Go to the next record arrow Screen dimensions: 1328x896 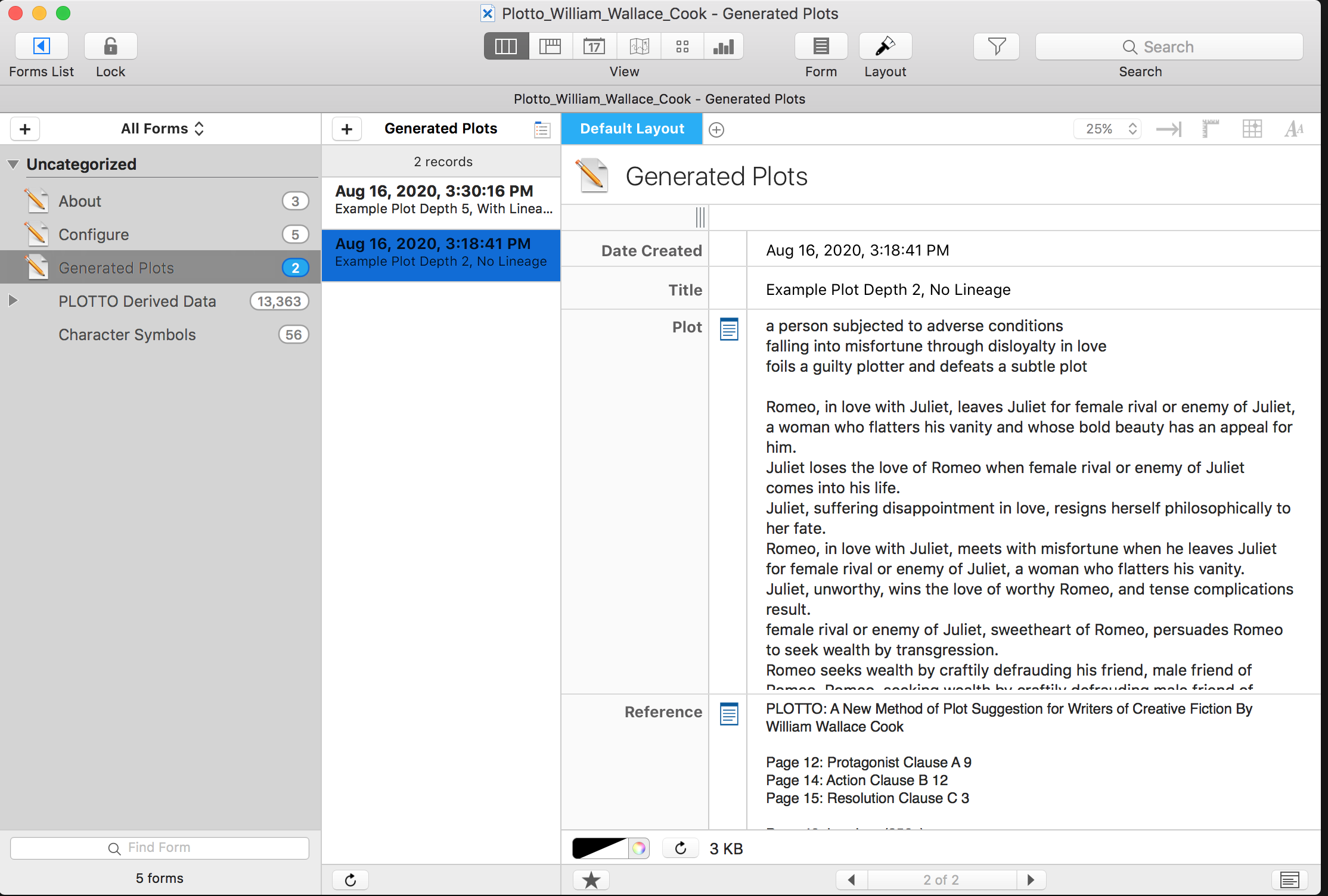click(x=1031, y=880)
